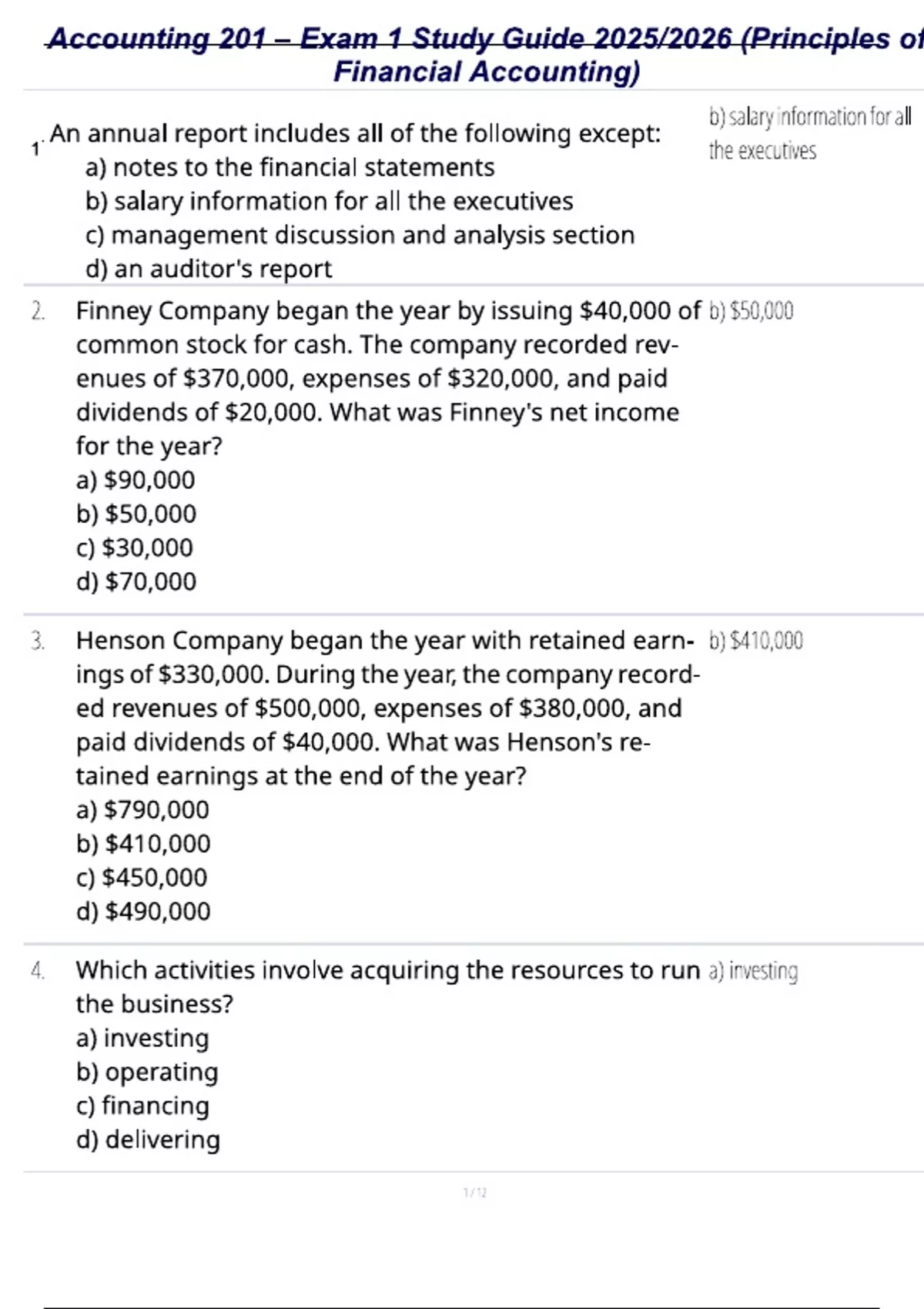Select answer d) $70,000

pyautogui.click(x=136, y=581)
